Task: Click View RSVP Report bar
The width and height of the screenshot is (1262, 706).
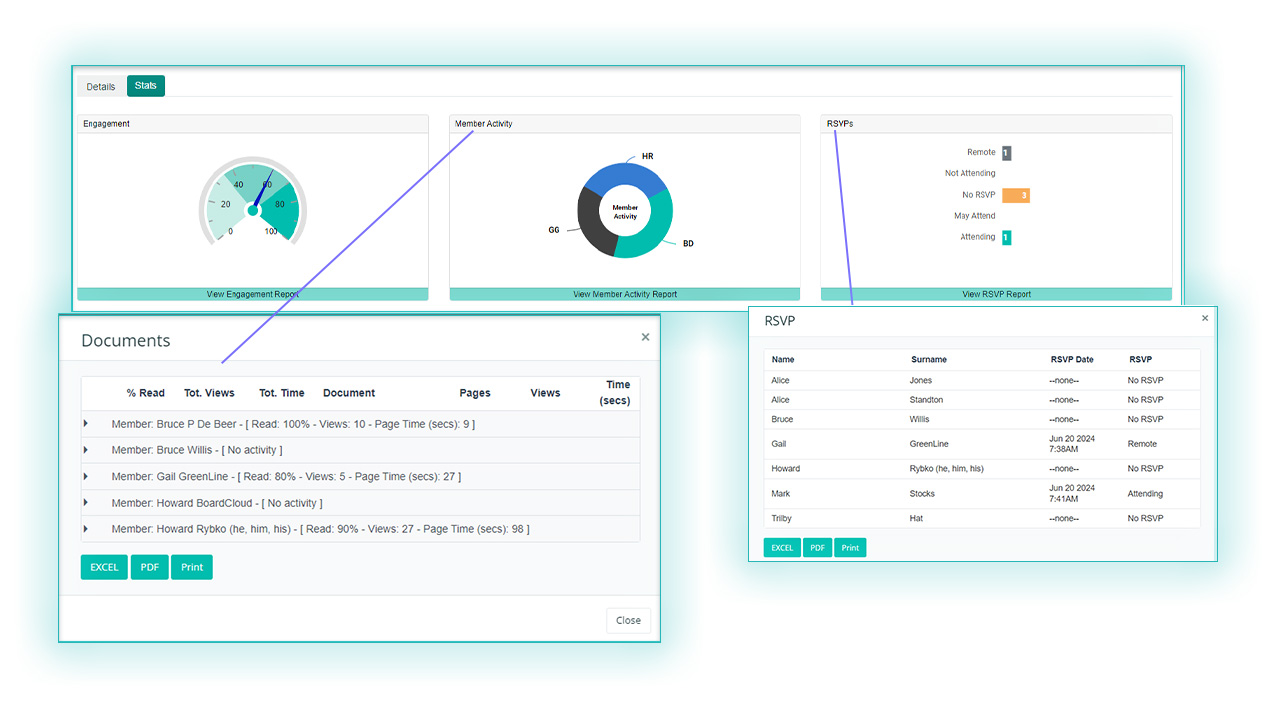Action: [x=996, y=294]
